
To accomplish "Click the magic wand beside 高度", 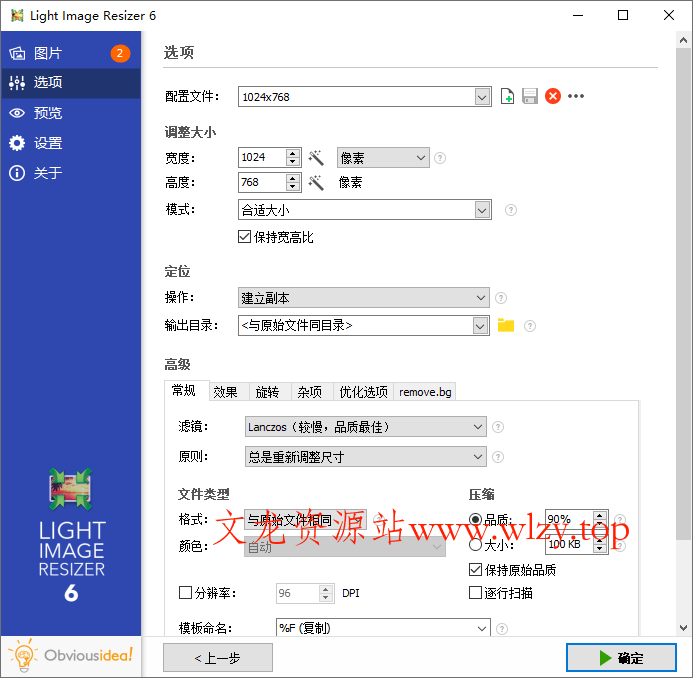I will 316,183.
